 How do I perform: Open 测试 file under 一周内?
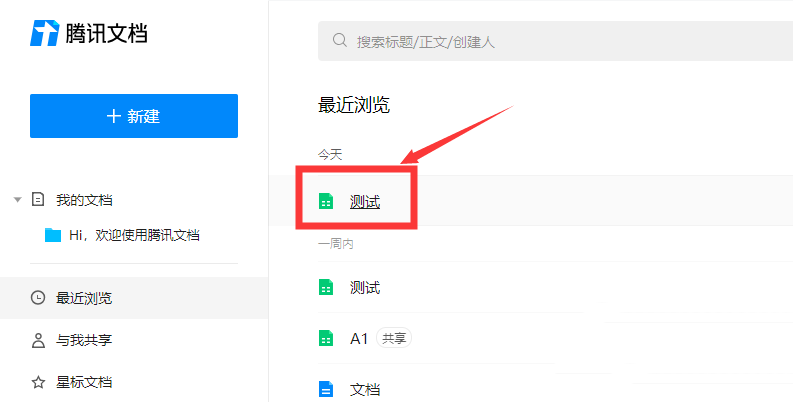[x=365, y=288]
